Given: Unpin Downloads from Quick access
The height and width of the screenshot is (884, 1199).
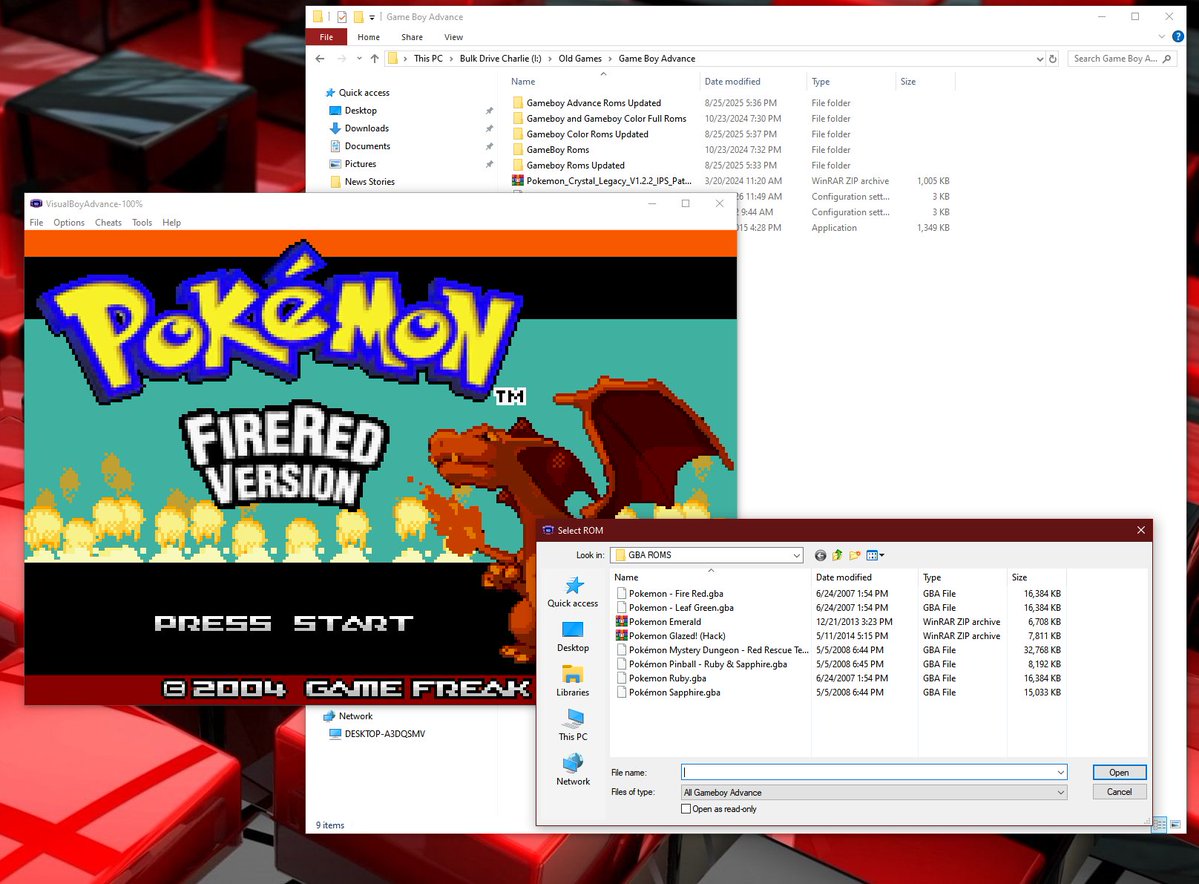Looking at the screenshot, I should pyautogui.click(x=489, y=128).
